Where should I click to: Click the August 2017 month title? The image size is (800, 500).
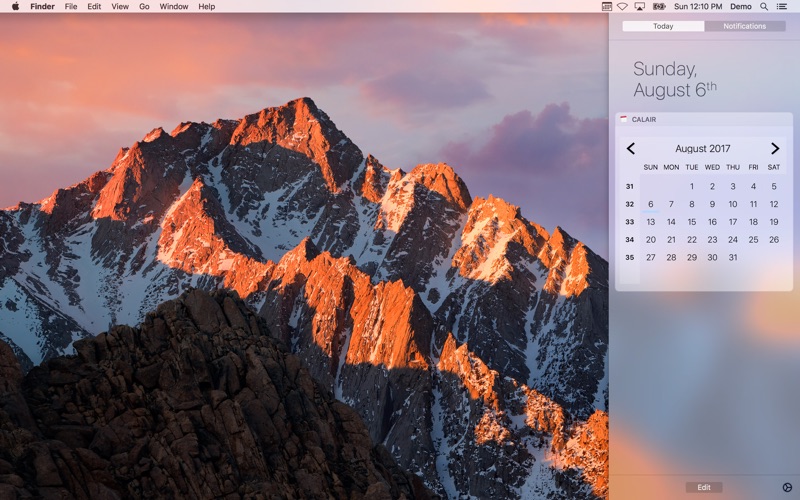703,148
